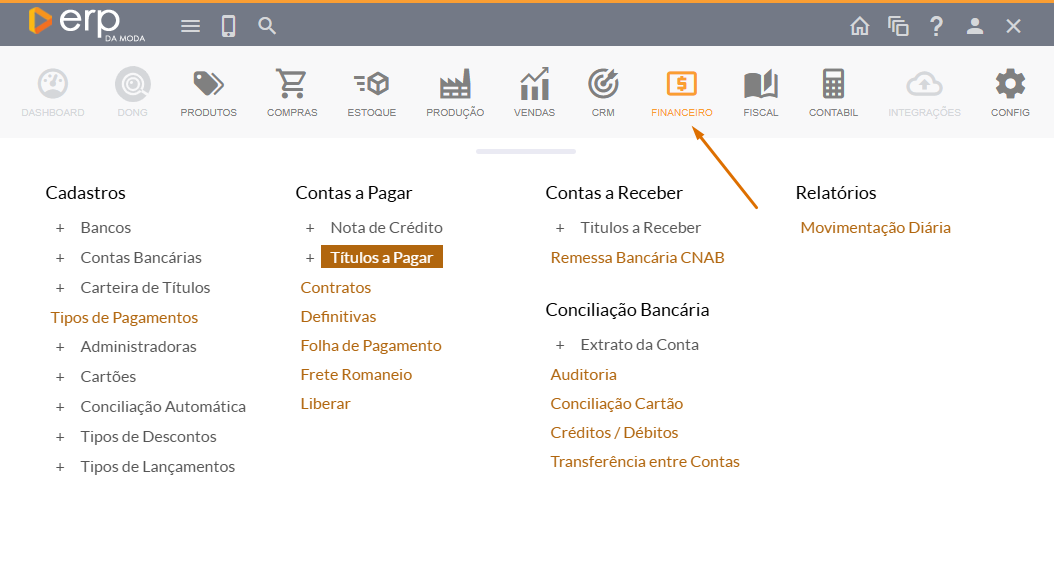Expand Extrato da Conta plus sign
1054x583 pixels.
560,345
